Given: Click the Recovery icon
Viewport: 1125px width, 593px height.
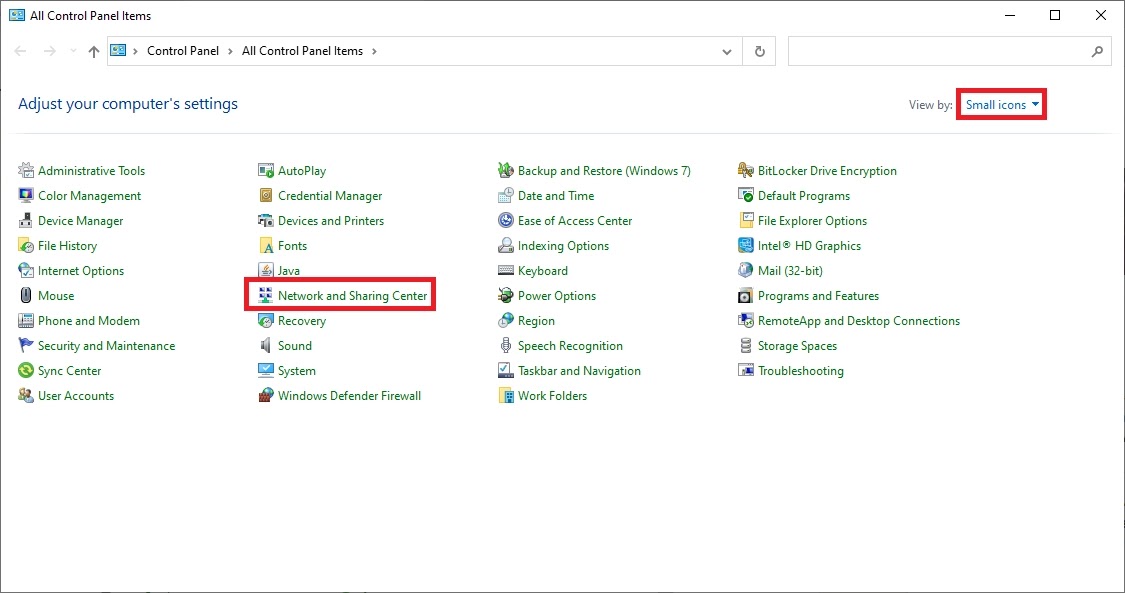Looking at the screenshot, I should coord(266,321).
